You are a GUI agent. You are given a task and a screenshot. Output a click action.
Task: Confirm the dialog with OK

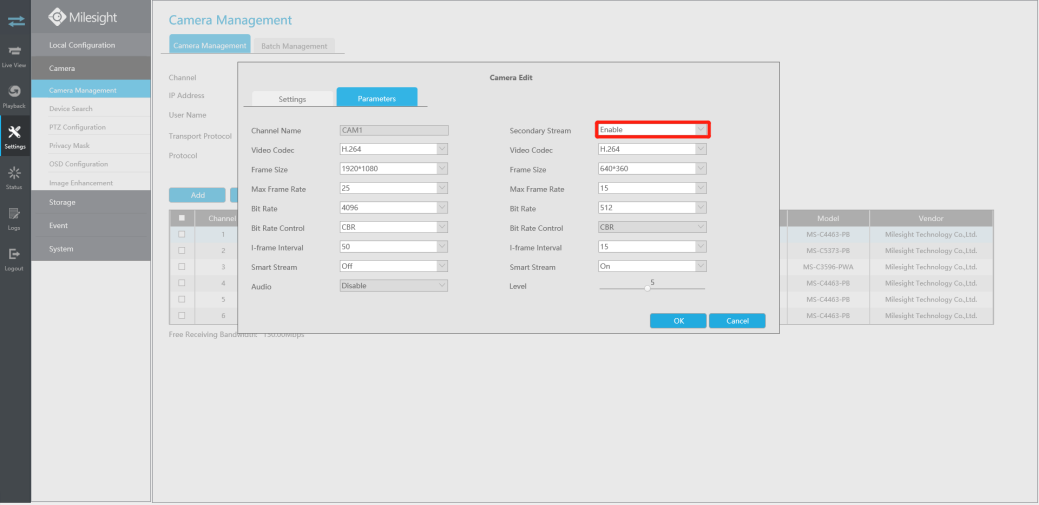click(x=678, y=321)
